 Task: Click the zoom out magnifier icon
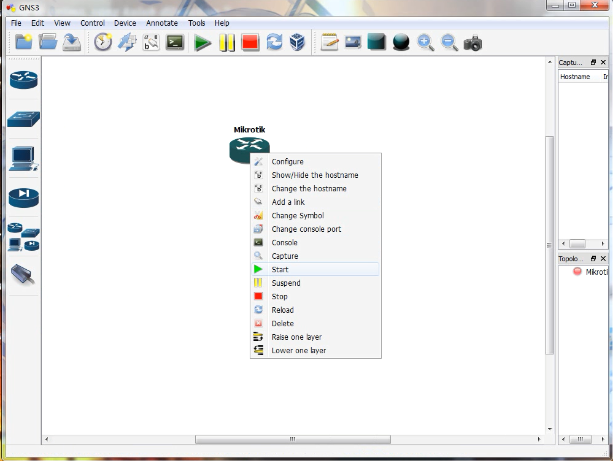click(x=449, y=43)
